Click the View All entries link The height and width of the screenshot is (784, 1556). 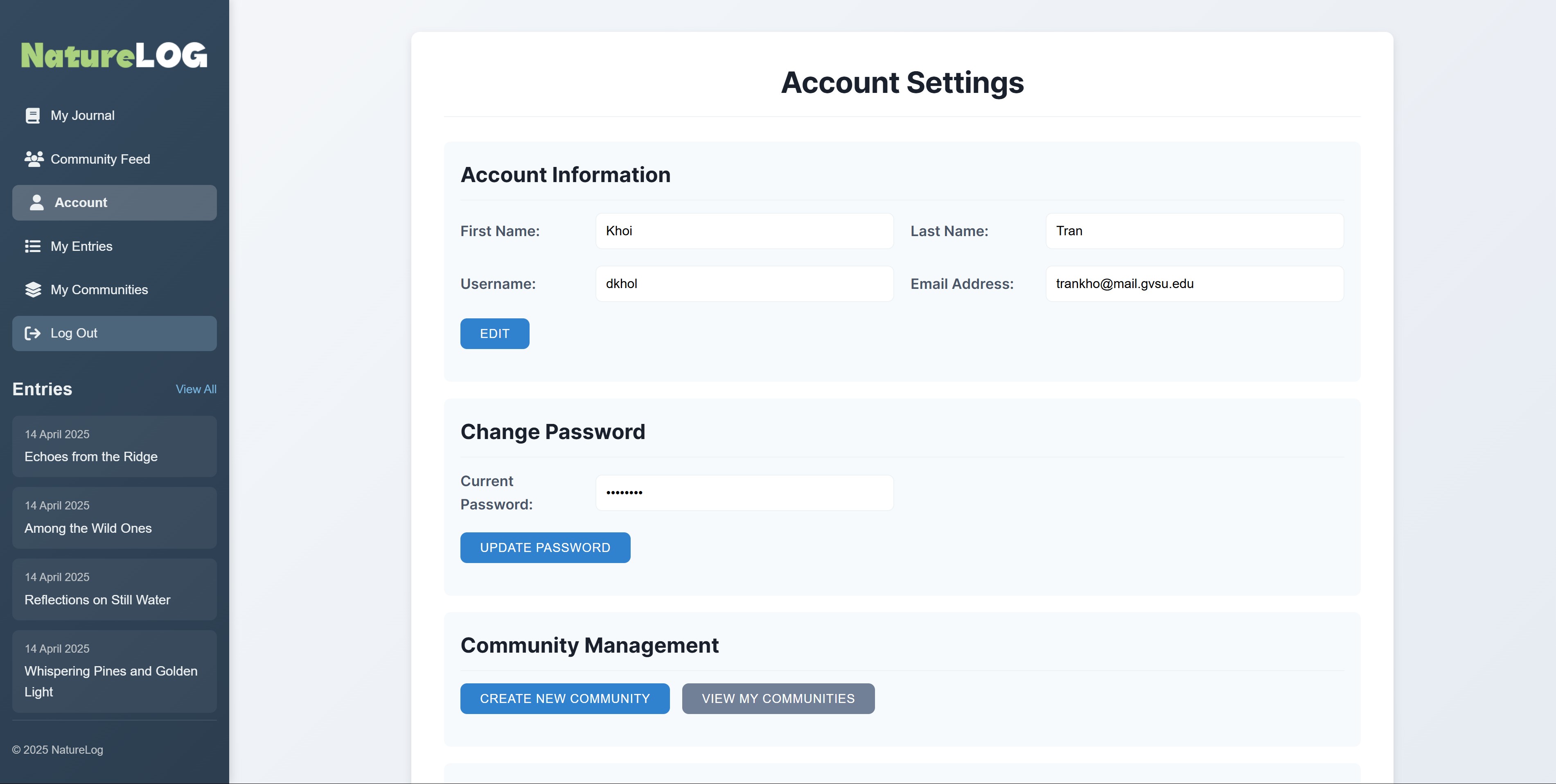[196, 389]
